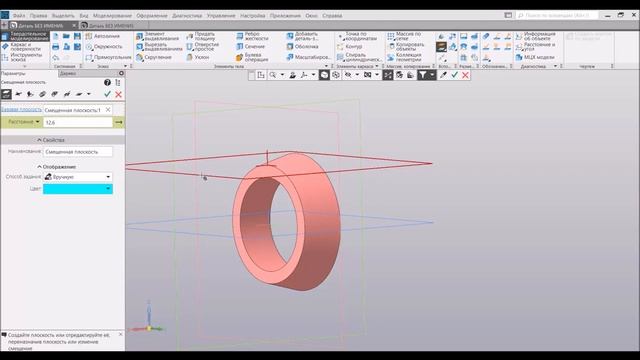Select Вырезать выдавливанием cut tool

click(x=159, y=47)
